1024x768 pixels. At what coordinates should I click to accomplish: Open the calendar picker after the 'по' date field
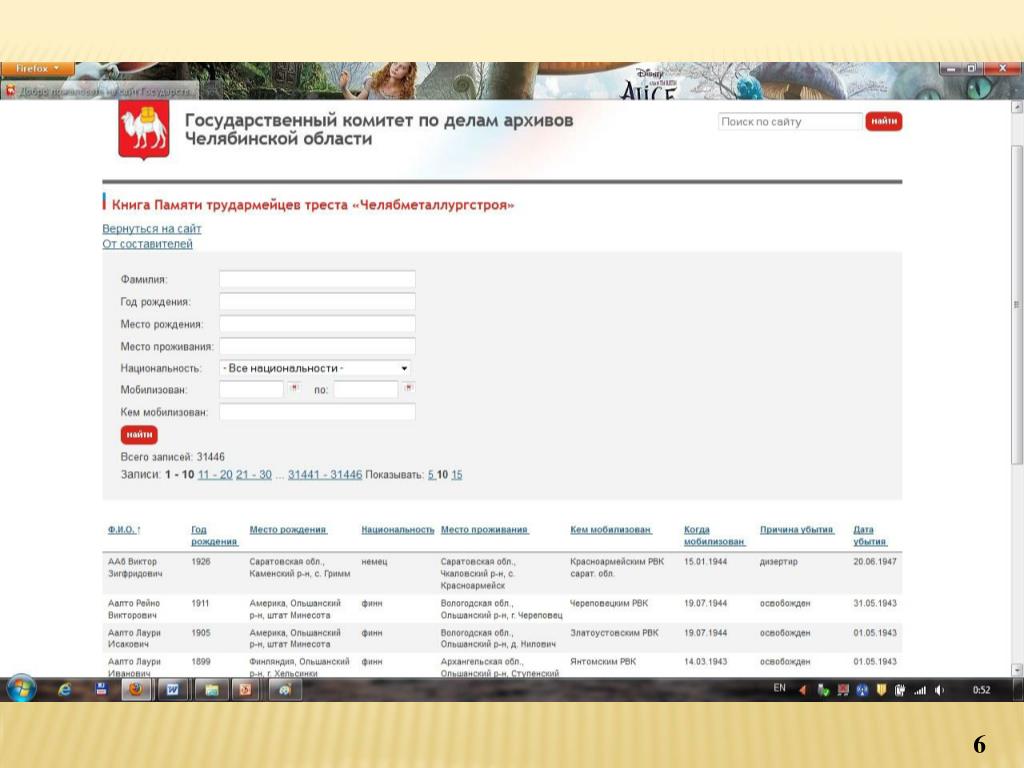[409, 388]
